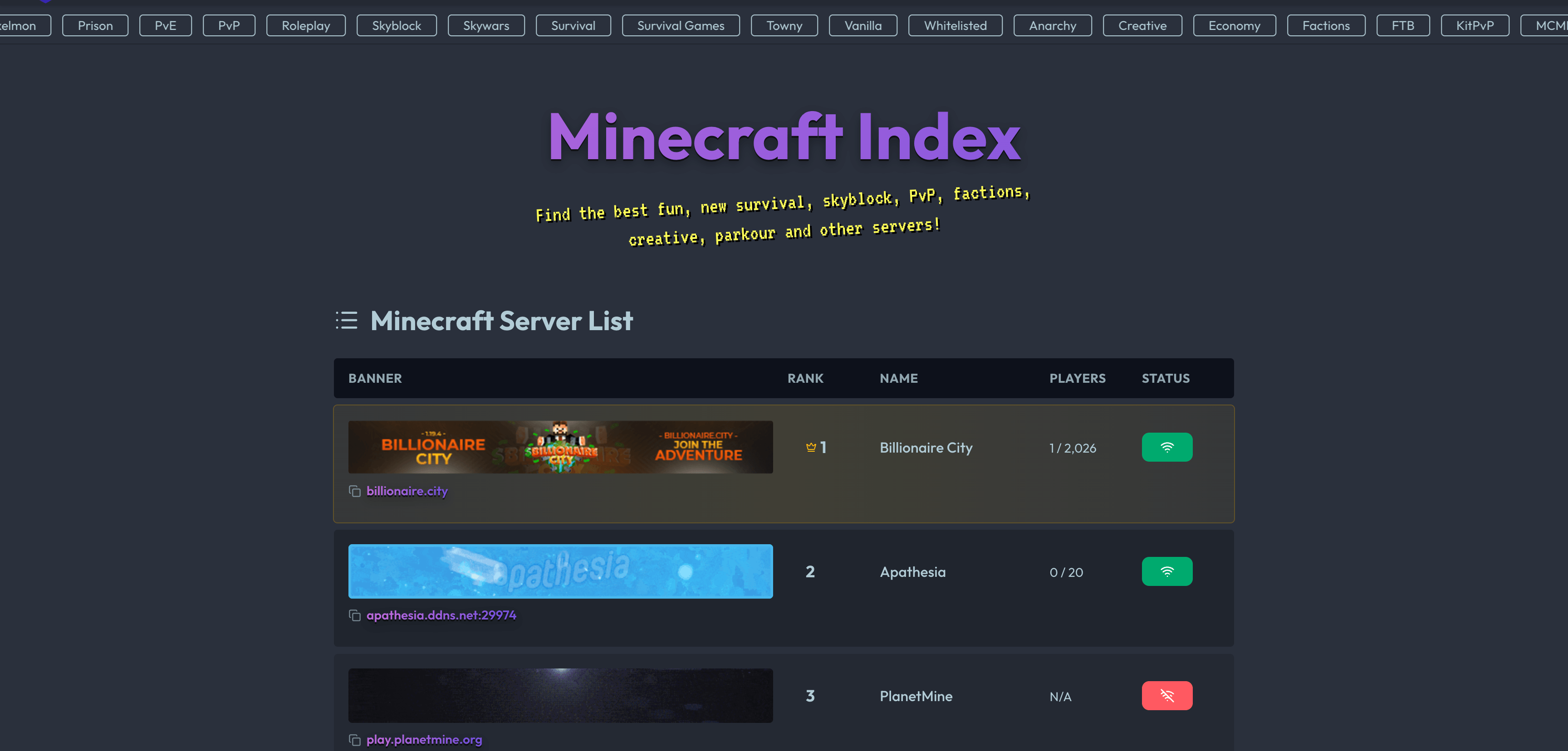1568x751 pixels.
Task: Click the PlanetMine banner image
Action: [561, 696]
